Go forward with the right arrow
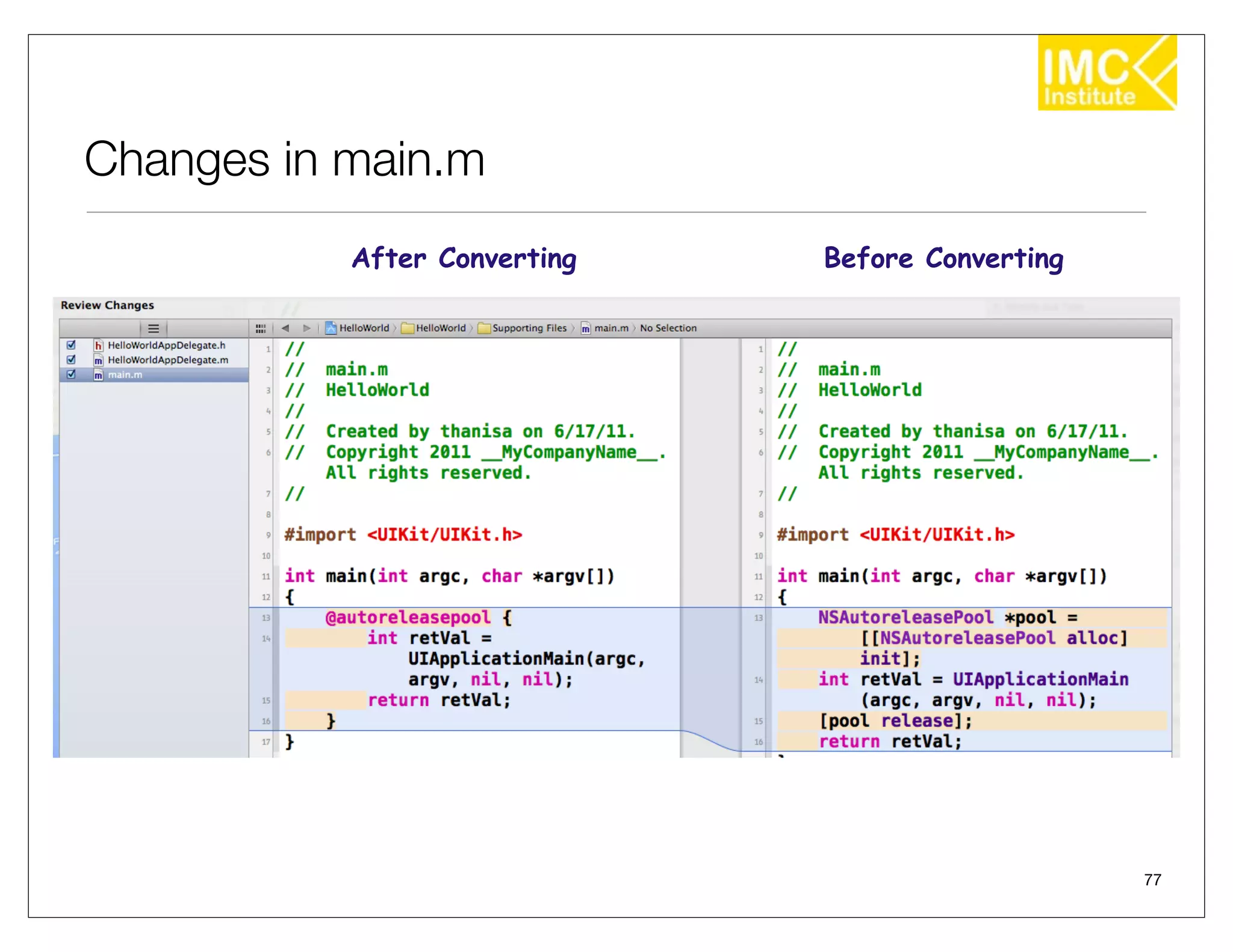The image size is (1233, 952). (x=306, y=328)
